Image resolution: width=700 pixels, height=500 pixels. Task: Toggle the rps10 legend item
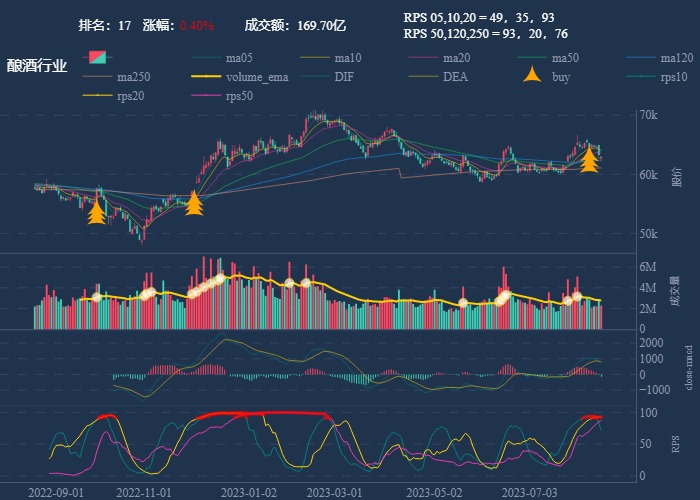pos(673,77)
